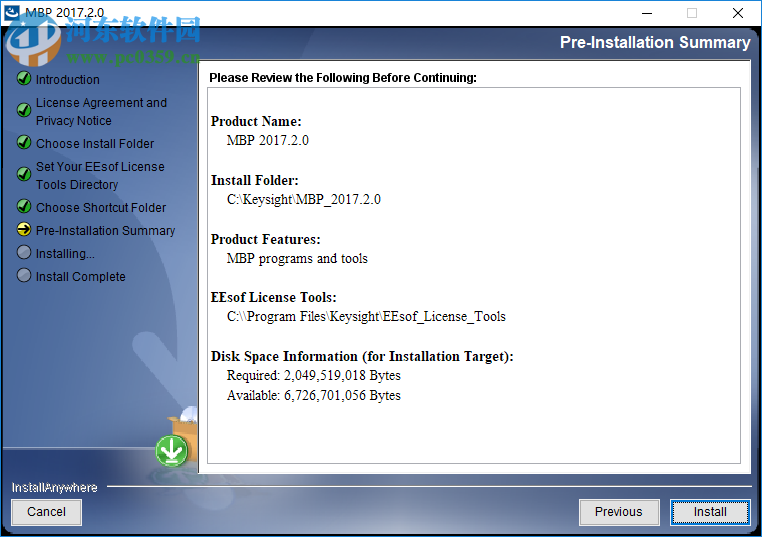Cancel the installation
The width and height of the screenshot is (762, 537).
pyautogui.click(x=46, y=512)
